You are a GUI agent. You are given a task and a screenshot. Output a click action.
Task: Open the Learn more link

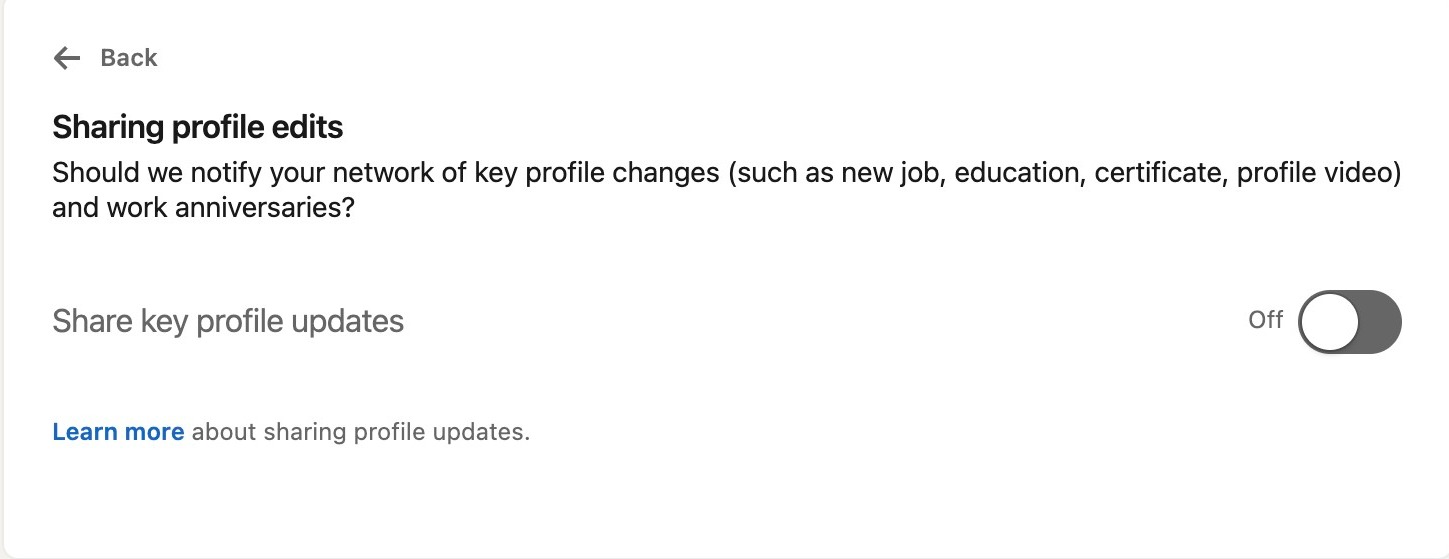[x=118, y=432]
